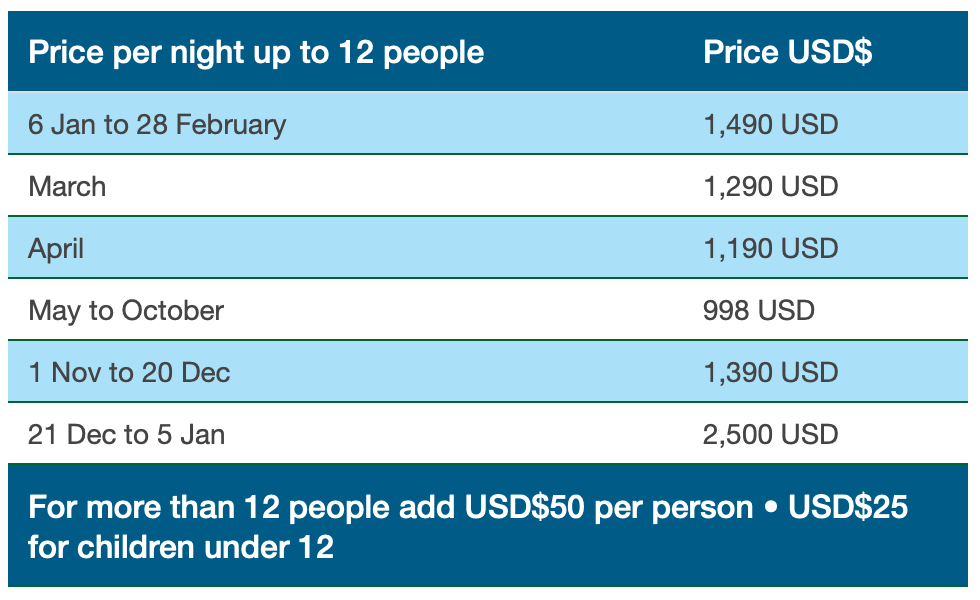The height and width of the screenshot is (600, 980).
Task: Click the "1 Nov to 20 Dec" row label
Action: point(129,373)
